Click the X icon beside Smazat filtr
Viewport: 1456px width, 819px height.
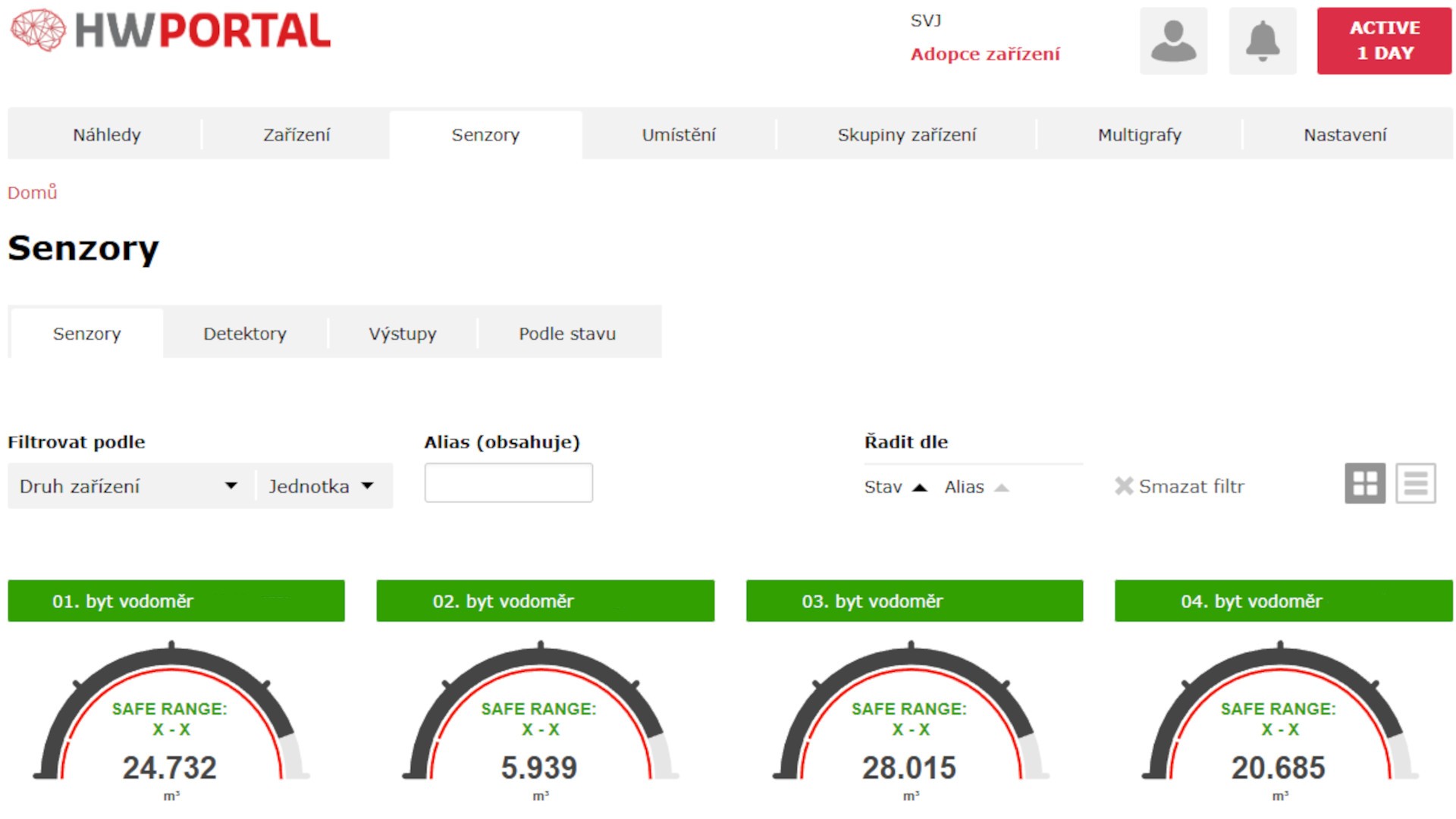pyautogui.click(x=1123, y=486)
